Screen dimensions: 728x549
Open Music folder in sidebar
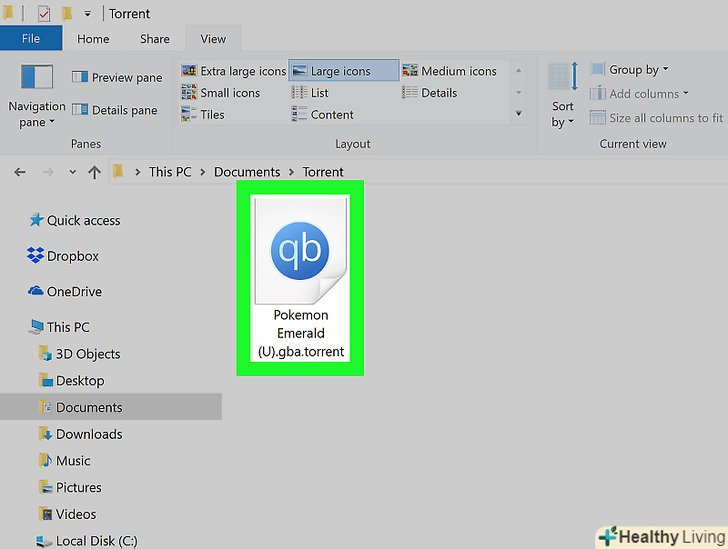click(65, 461)
